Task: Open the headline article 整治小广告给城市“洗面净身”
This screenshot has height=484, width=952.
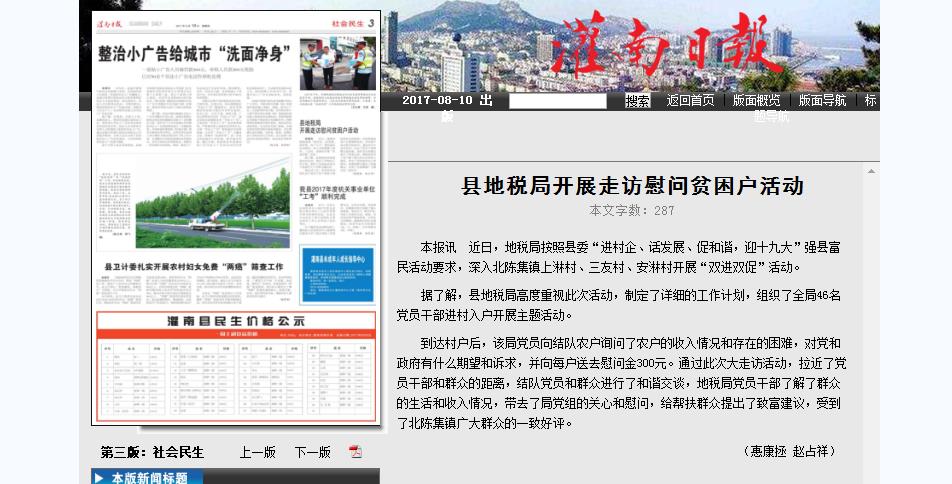Action: click(194, 54)
